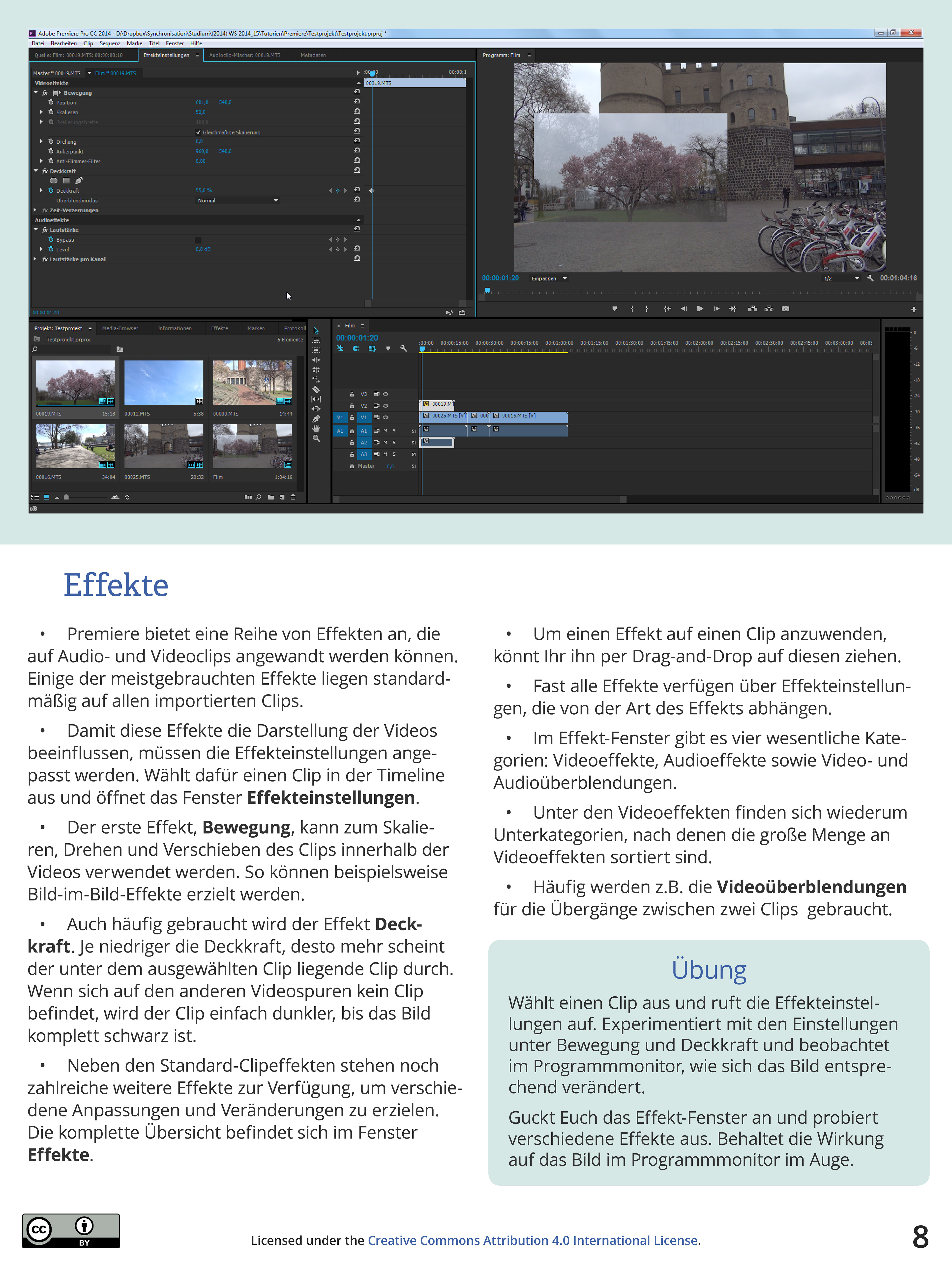952x1270 pixels.
Task: Open the Einpassen zoom dropdown
Action: pyautogui.click(x=549, y=279)
